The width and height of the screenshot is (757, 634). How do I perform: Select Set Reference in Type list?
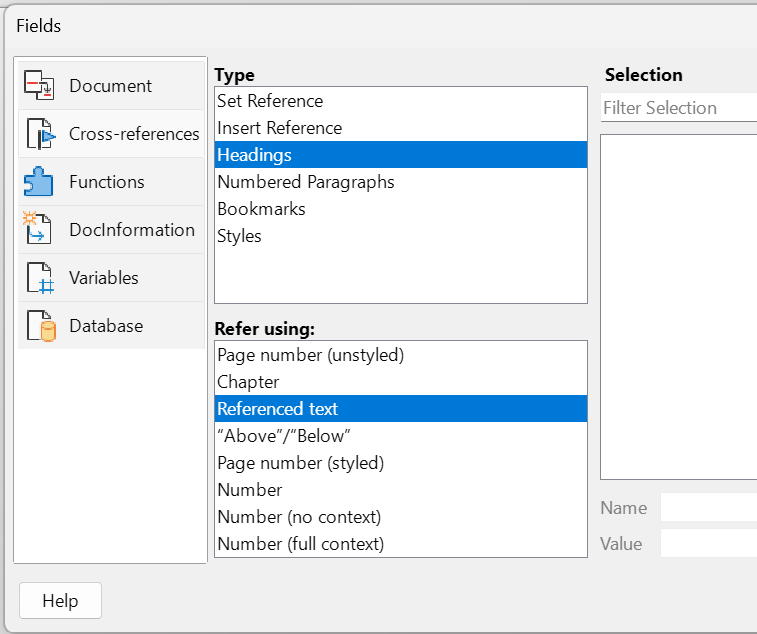[x=401, y=101]
